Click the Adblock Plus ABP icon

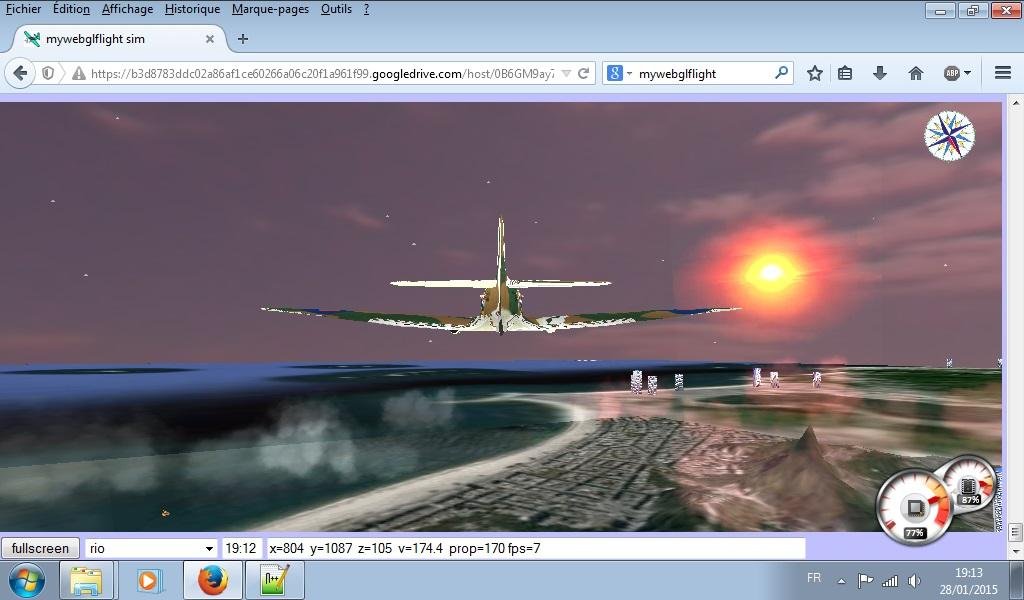[x=952, y=73]
